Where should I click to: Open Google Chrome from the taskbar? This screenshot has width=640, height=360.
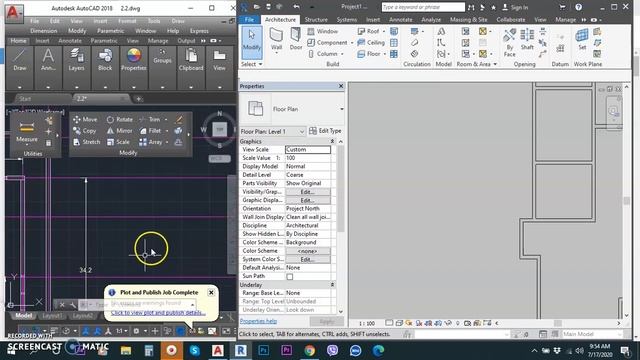coord(309,350)
